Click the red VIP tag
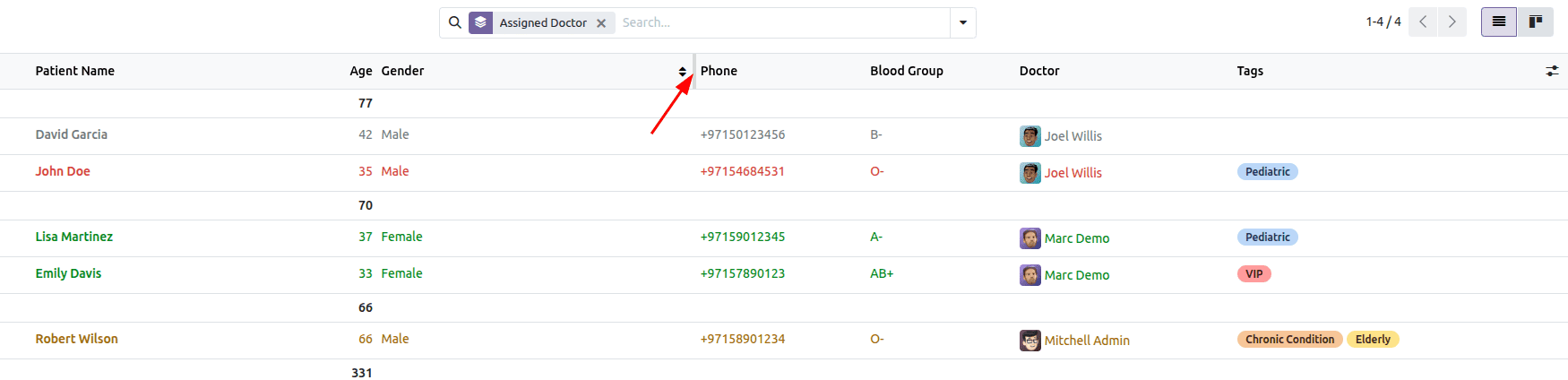1568x380 pixels. [1254, 274]
